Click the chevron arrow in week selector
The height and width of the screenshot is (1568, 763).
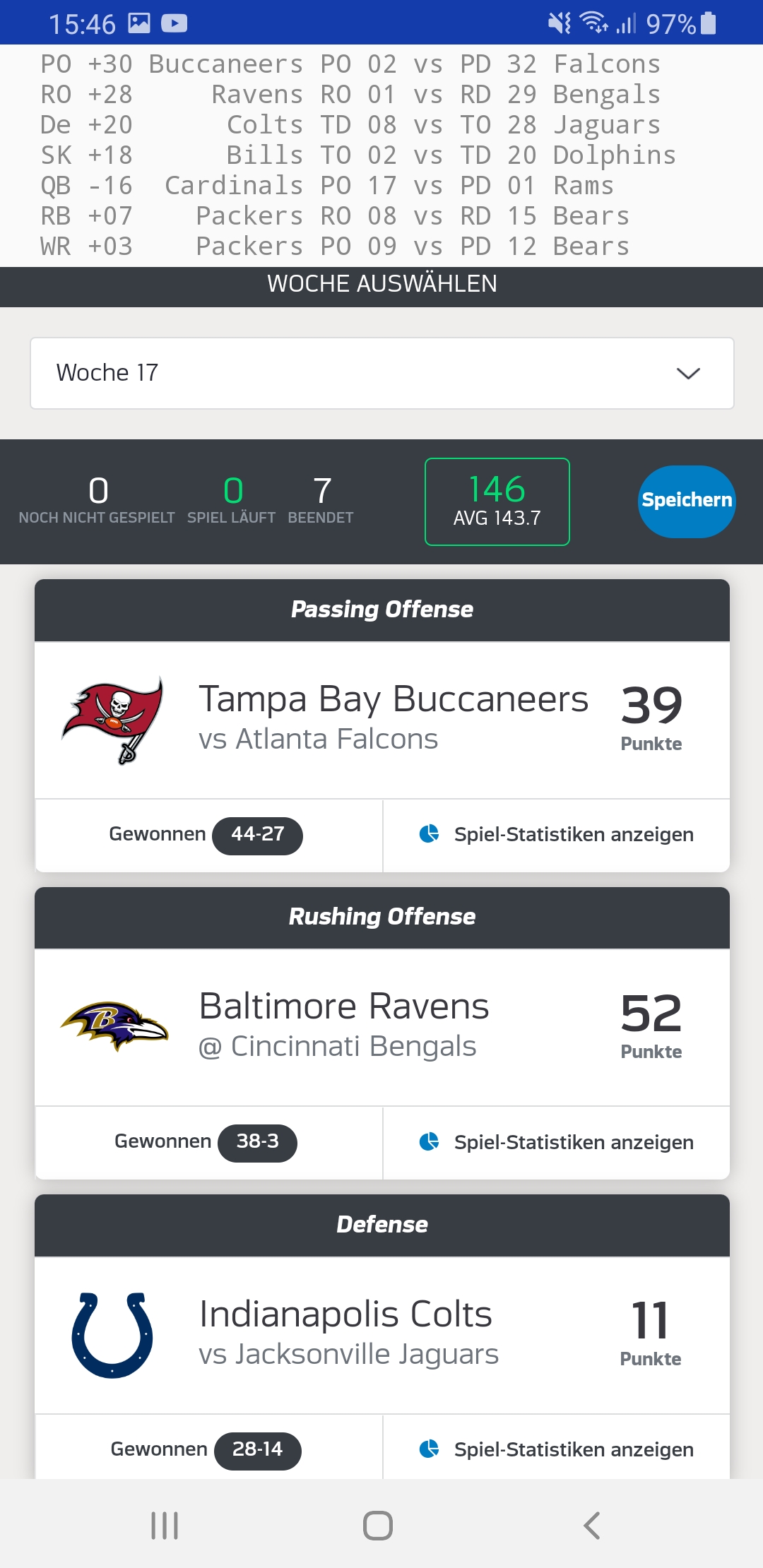pyautogui.click(x=688, y=373)
